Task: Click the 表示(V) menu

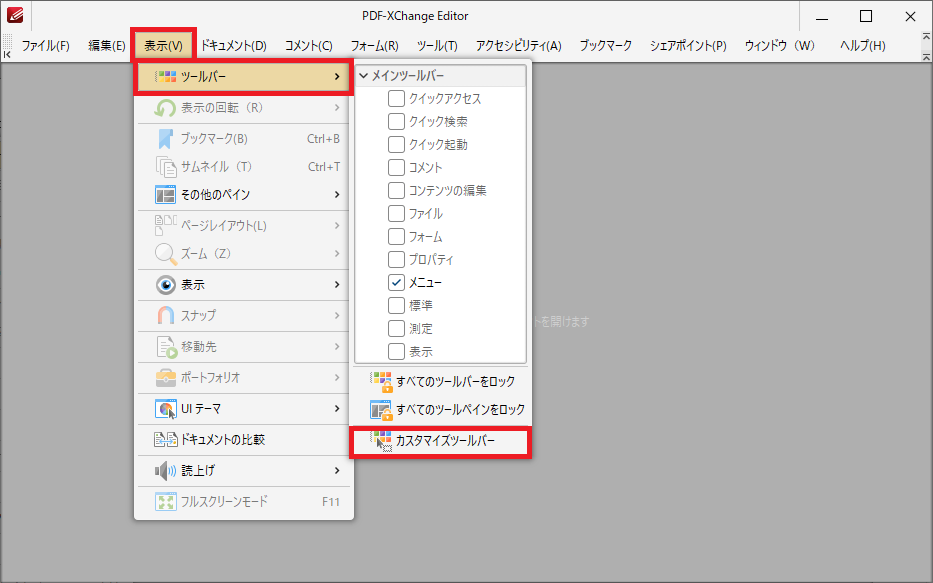Action: coord(163,46)
